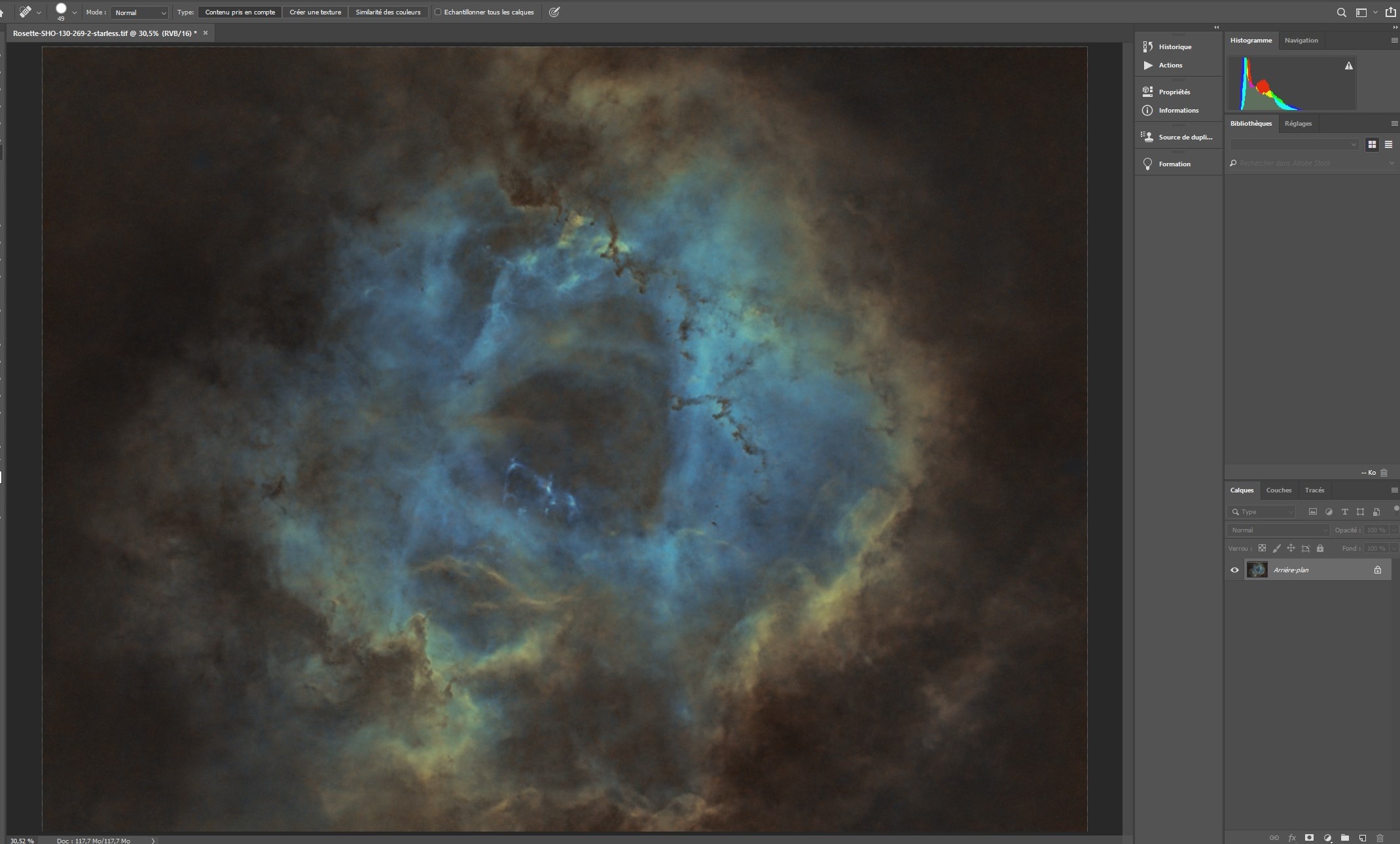1400x844 pixels.
Task: Open the brush size picker showing 49
Action: coord(66,12)
